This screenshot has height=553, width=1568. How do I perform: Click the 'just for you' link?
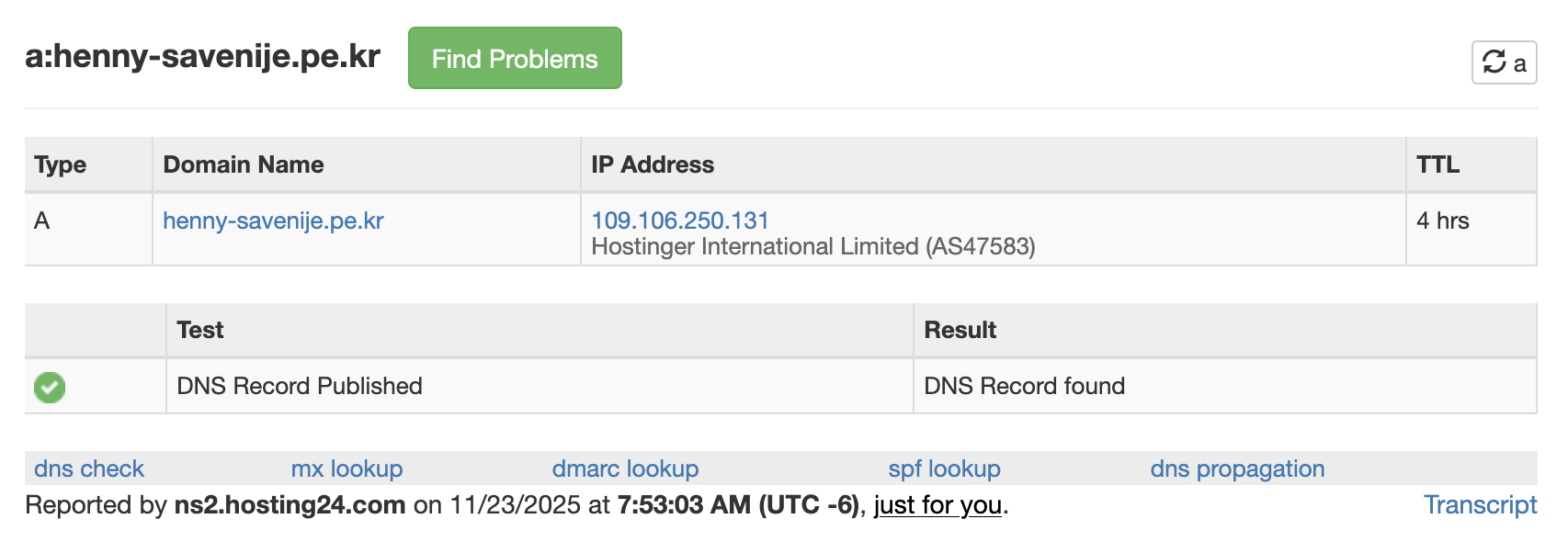tap(937, 504)
